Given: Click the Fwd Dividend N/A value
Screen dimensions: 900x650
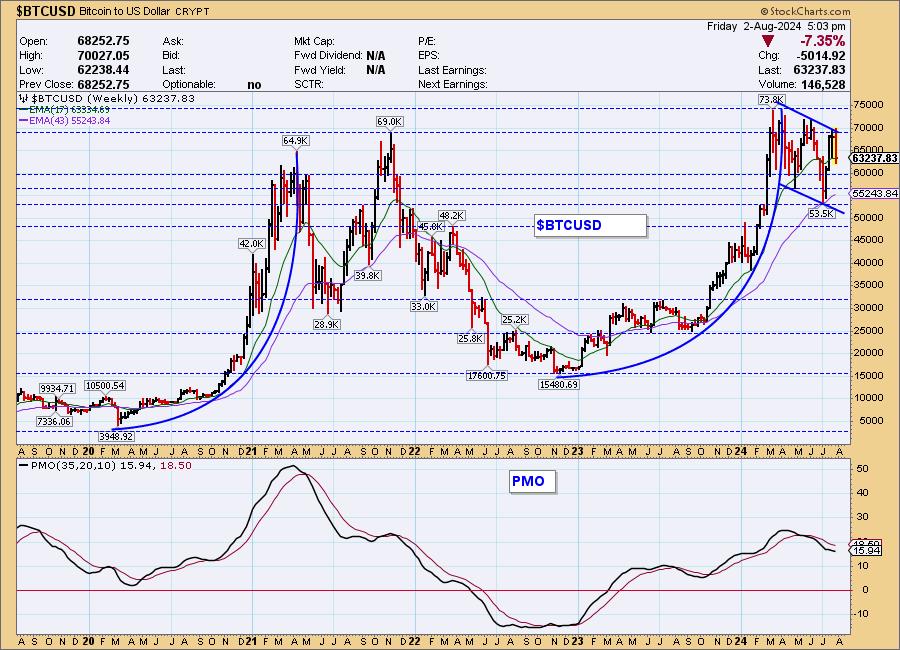Looking at the screenshot, I should (375, 56).
